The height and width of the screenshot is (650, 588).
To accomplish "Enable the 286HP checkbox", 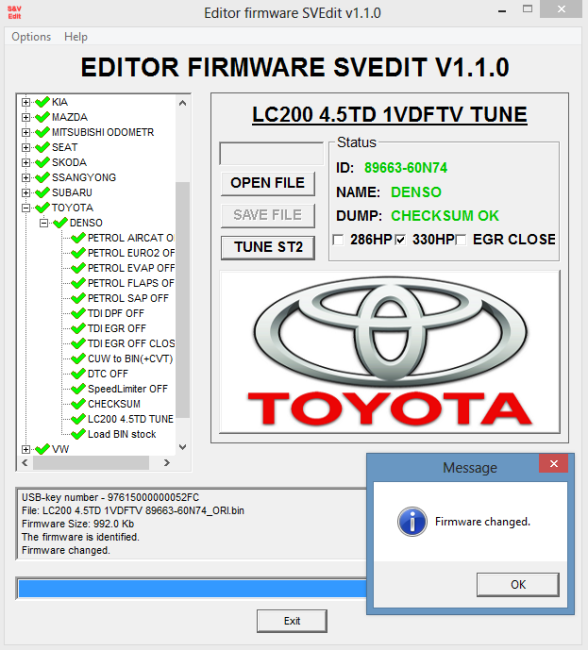I will [338, 240].
